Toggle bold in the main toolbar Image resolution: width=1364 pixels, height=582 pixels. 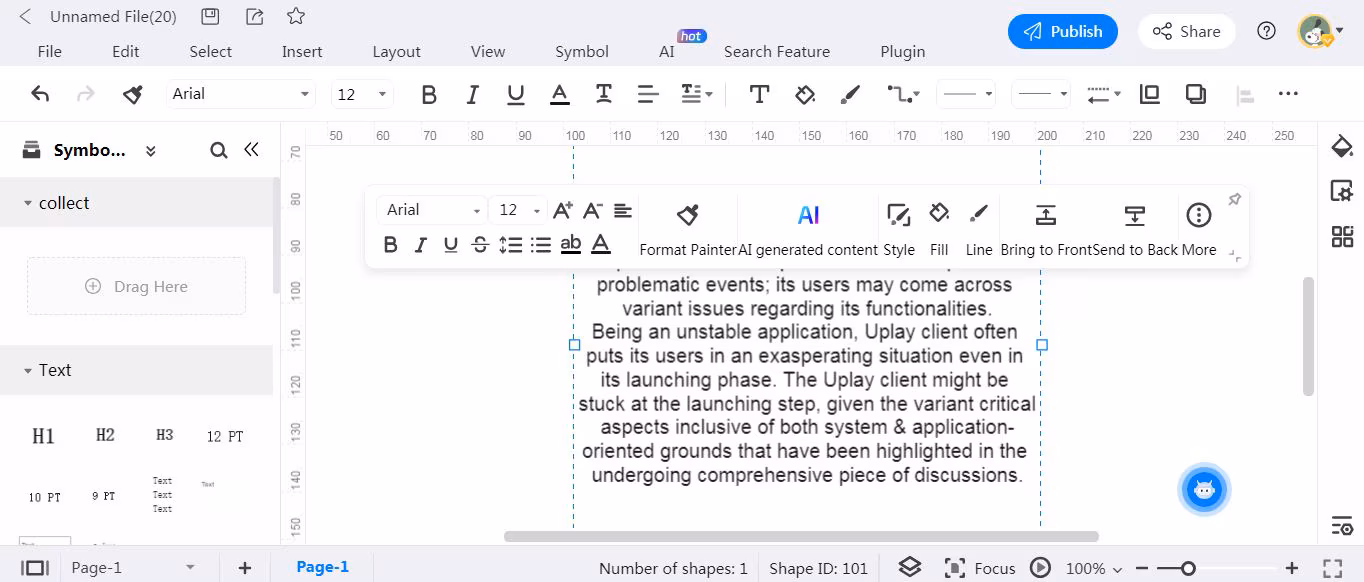(x=429, y=94)
